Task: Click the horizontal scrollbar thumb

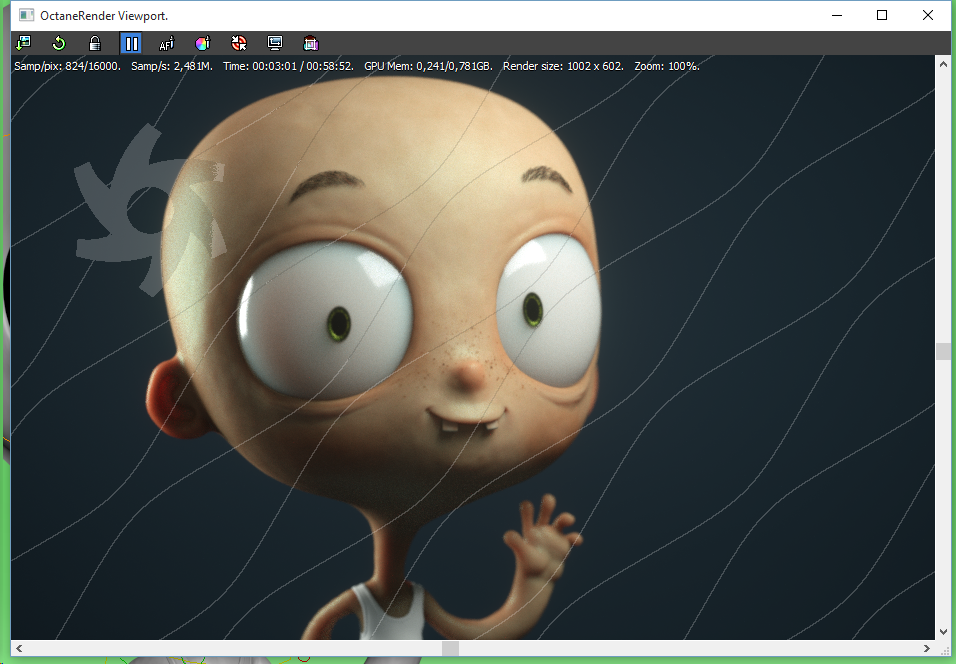Action: (x=450, y=648)
